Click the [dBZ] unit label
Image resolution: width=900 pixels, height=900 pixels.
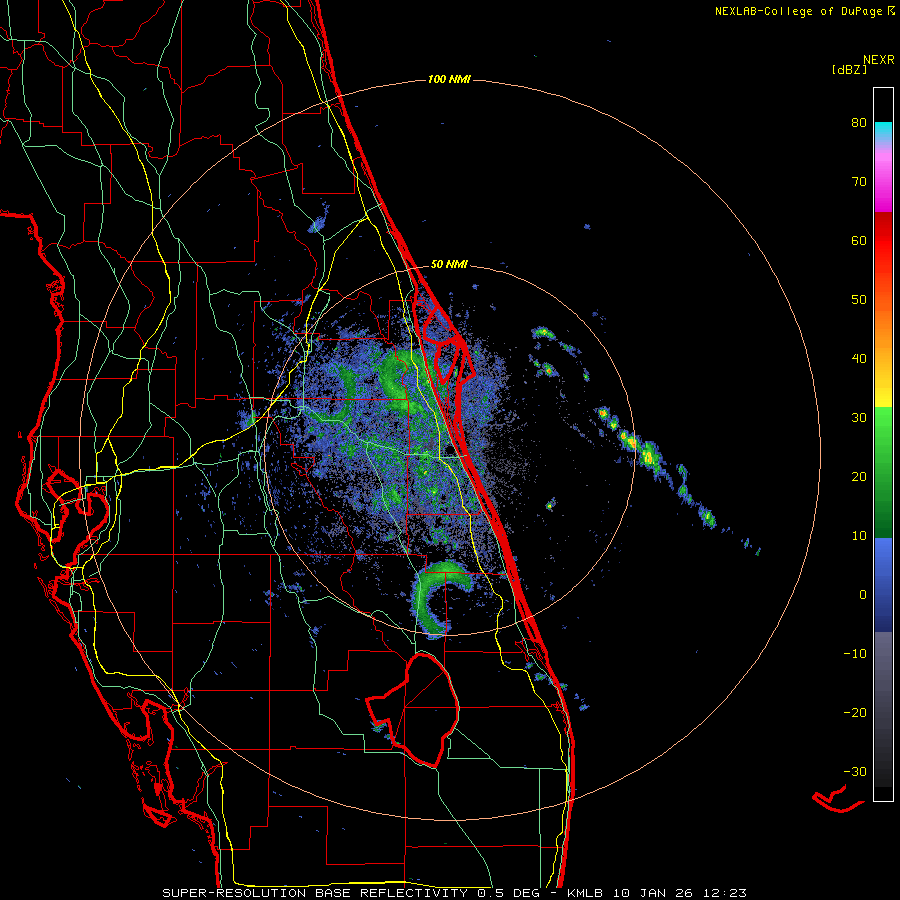pyautogui.click(x=849, y=70)
